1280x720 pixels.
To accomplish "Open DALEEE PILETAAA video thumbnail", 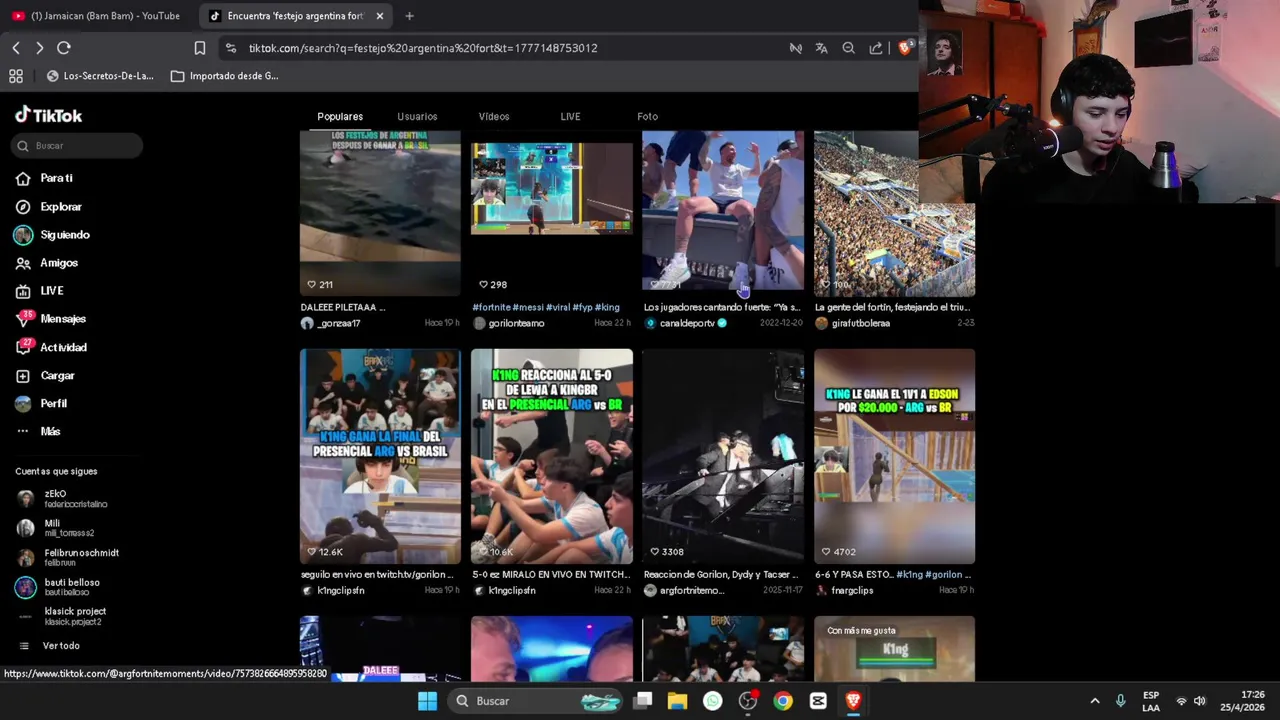I will (x=380, y=213).
